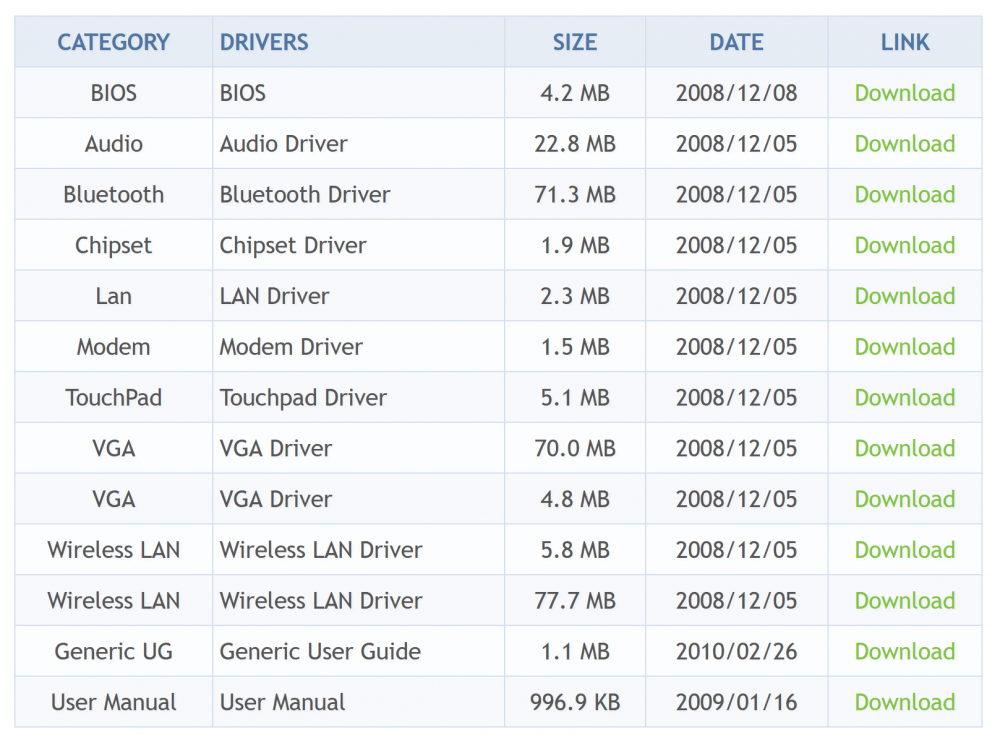Select the Bluetooth category cell
This screenshot has height=735, width=1000.
coord(113,195)
